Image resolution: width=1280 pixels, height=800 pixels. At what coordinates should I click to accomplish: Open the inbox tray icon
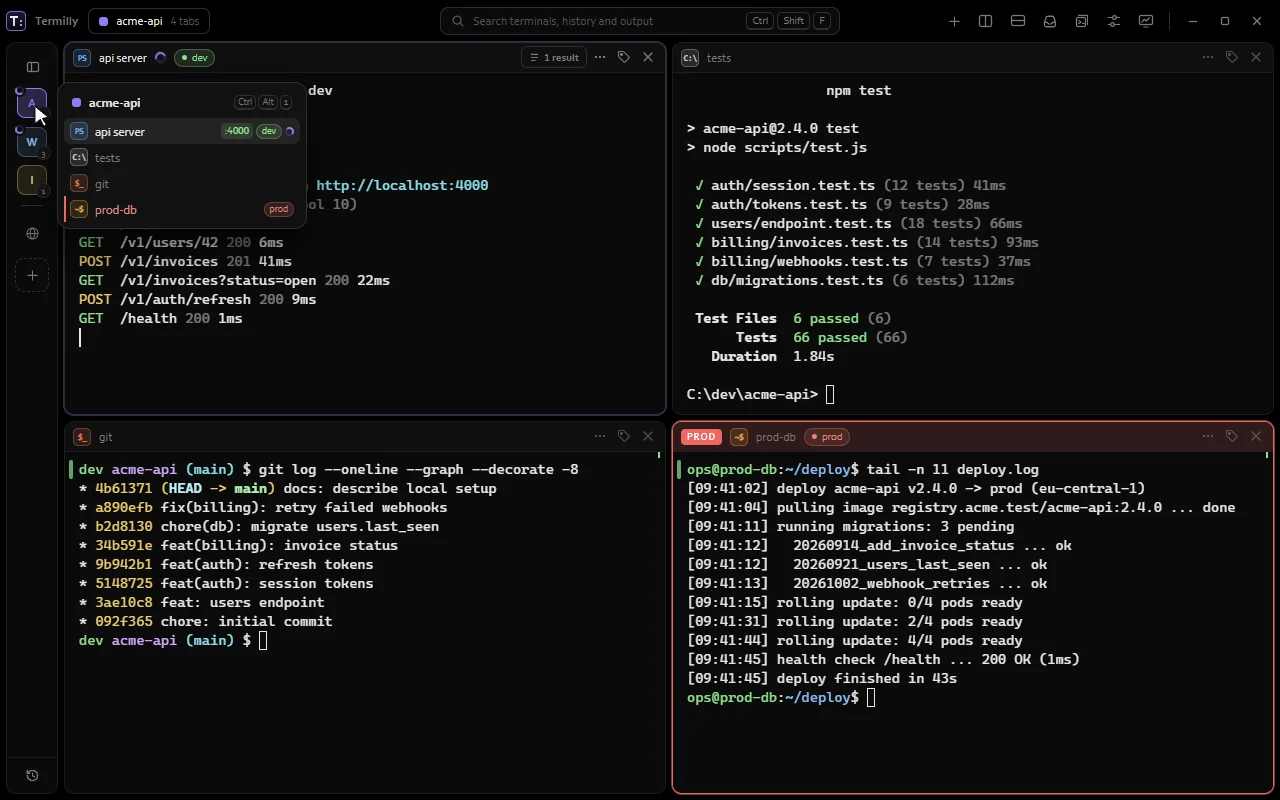pos(1050,21)
